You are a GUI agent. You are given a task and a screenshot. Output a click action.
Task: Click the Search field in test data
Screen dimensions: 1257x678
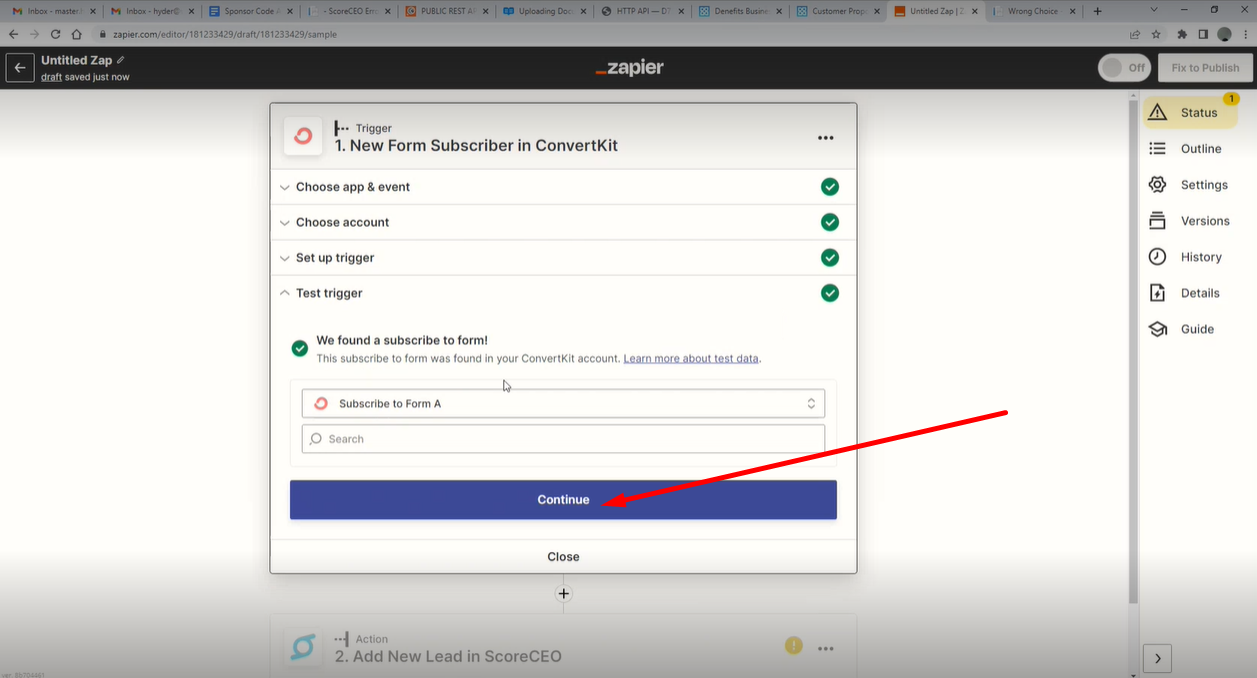(x=563, y=439)
